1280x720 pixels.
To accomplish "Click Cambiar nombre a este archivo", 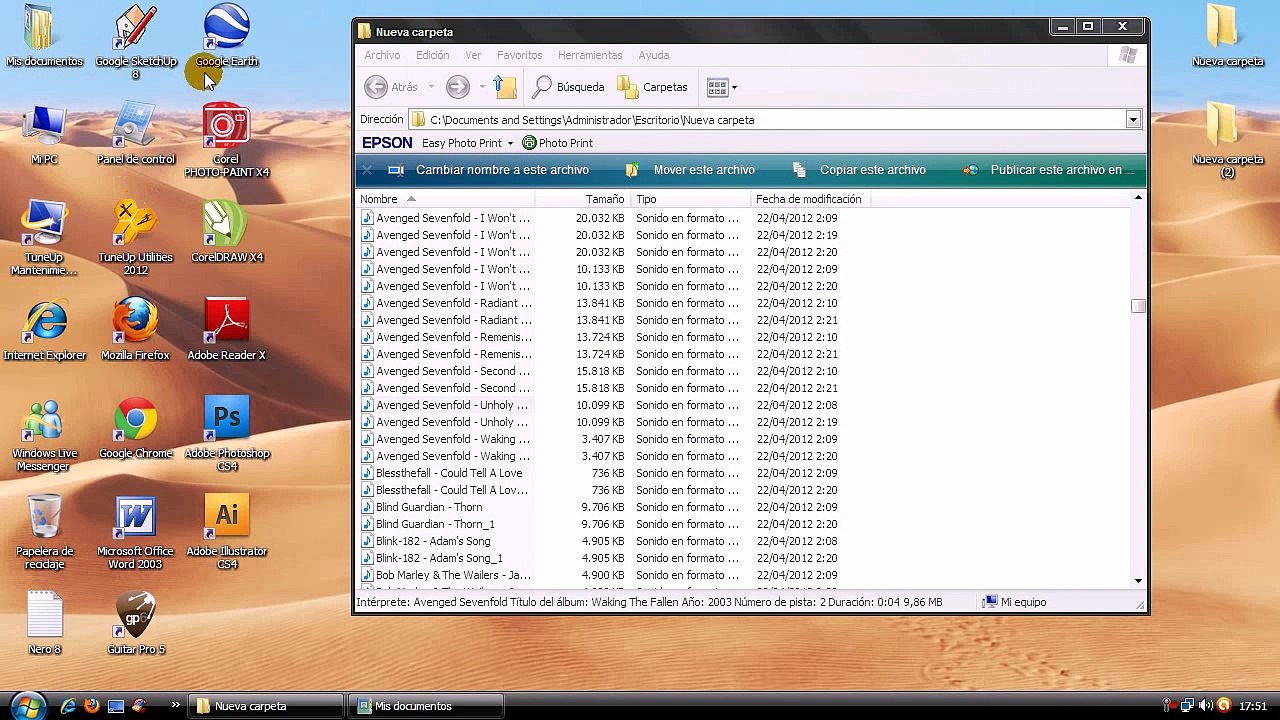I will pyautogui.click(x=489, y=170).
